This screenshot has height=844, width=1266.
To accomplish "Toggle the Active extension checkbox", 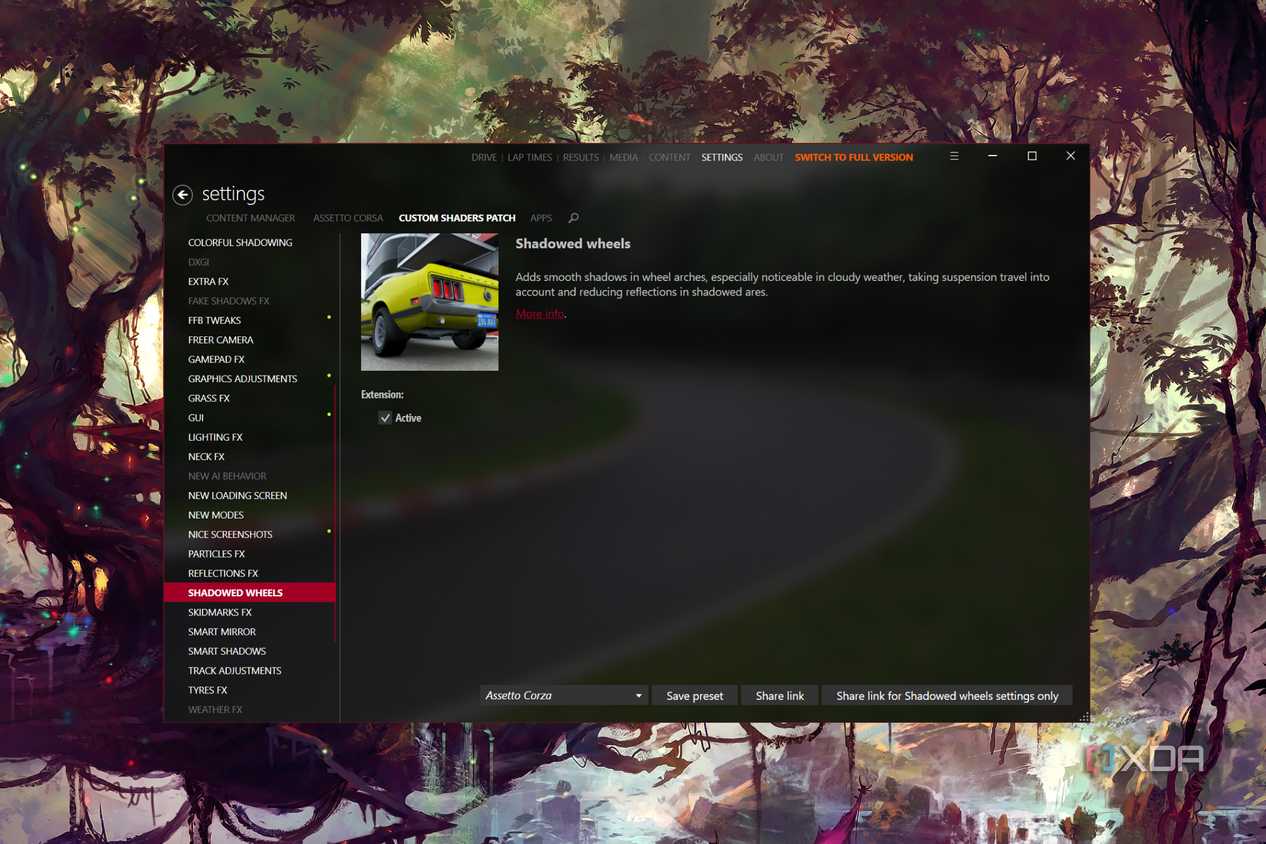I will coord(385,417).
